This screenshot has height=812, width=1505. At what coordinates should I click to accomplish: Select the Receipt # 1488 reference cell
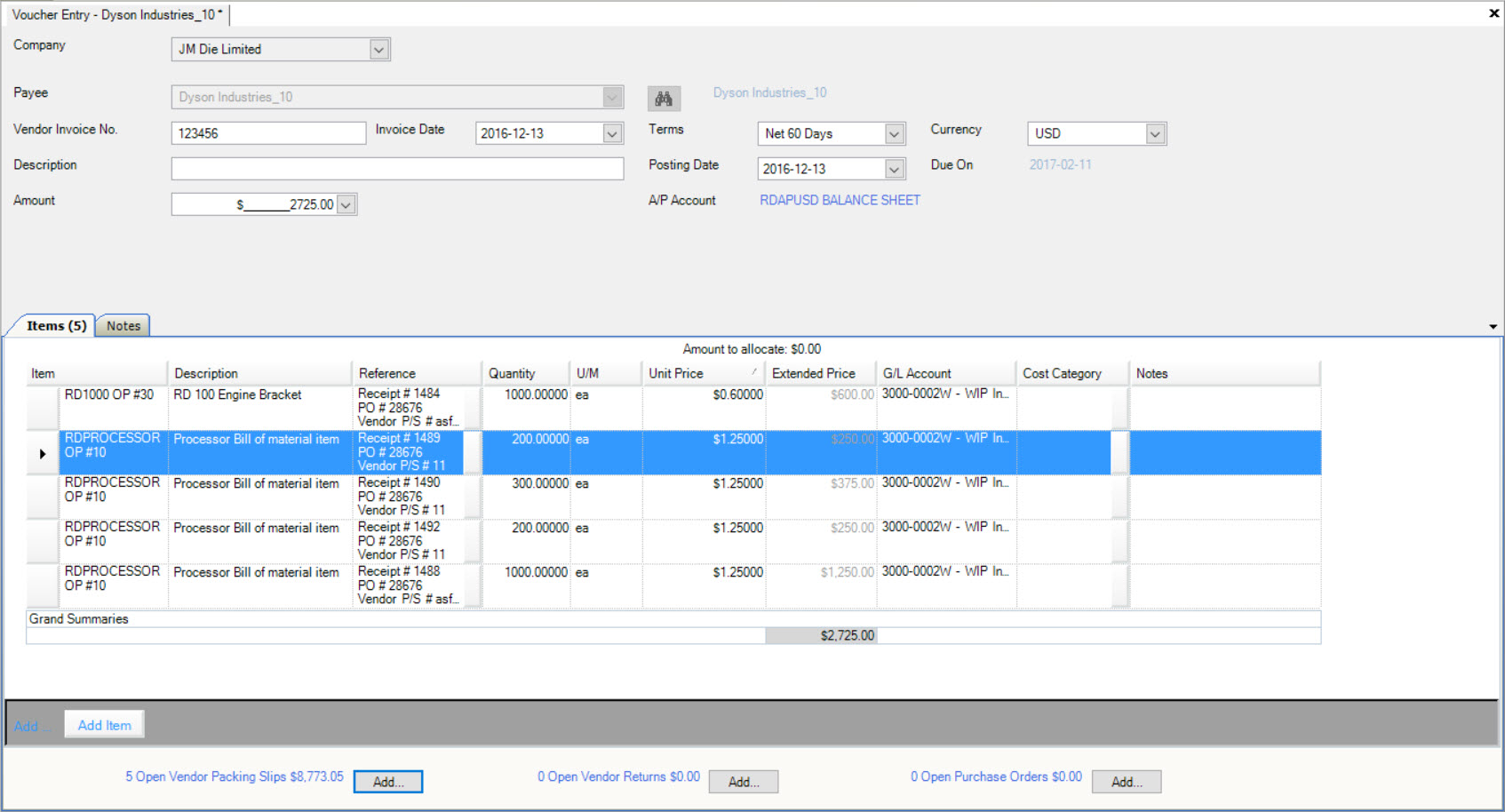(410, 585)
